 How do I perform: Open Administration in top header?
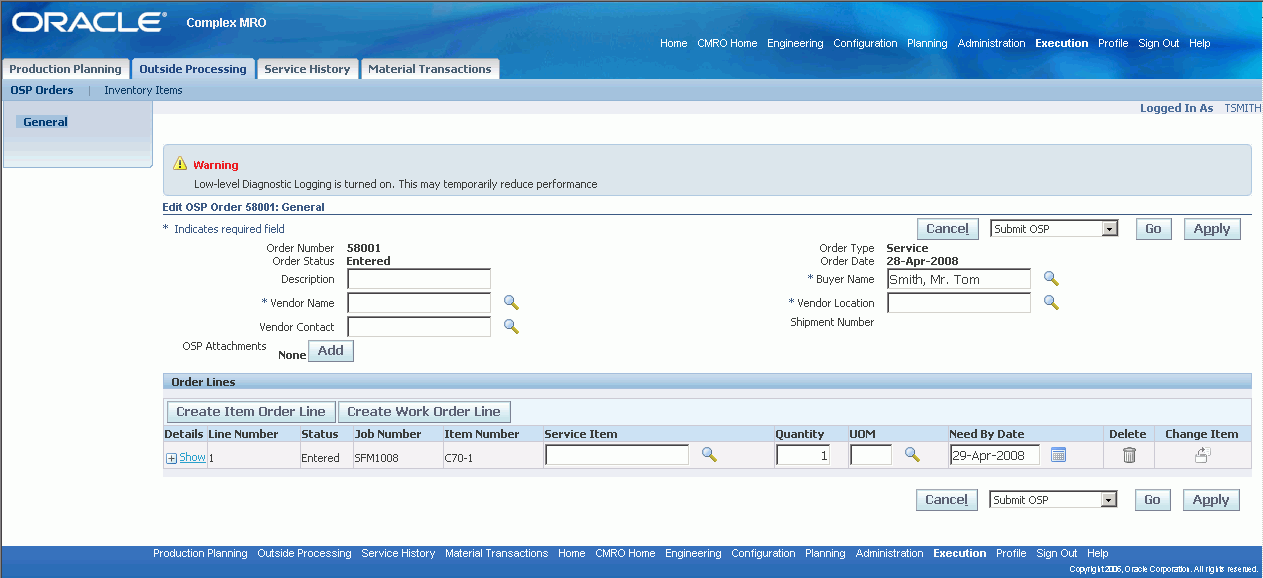pos(991,43)
